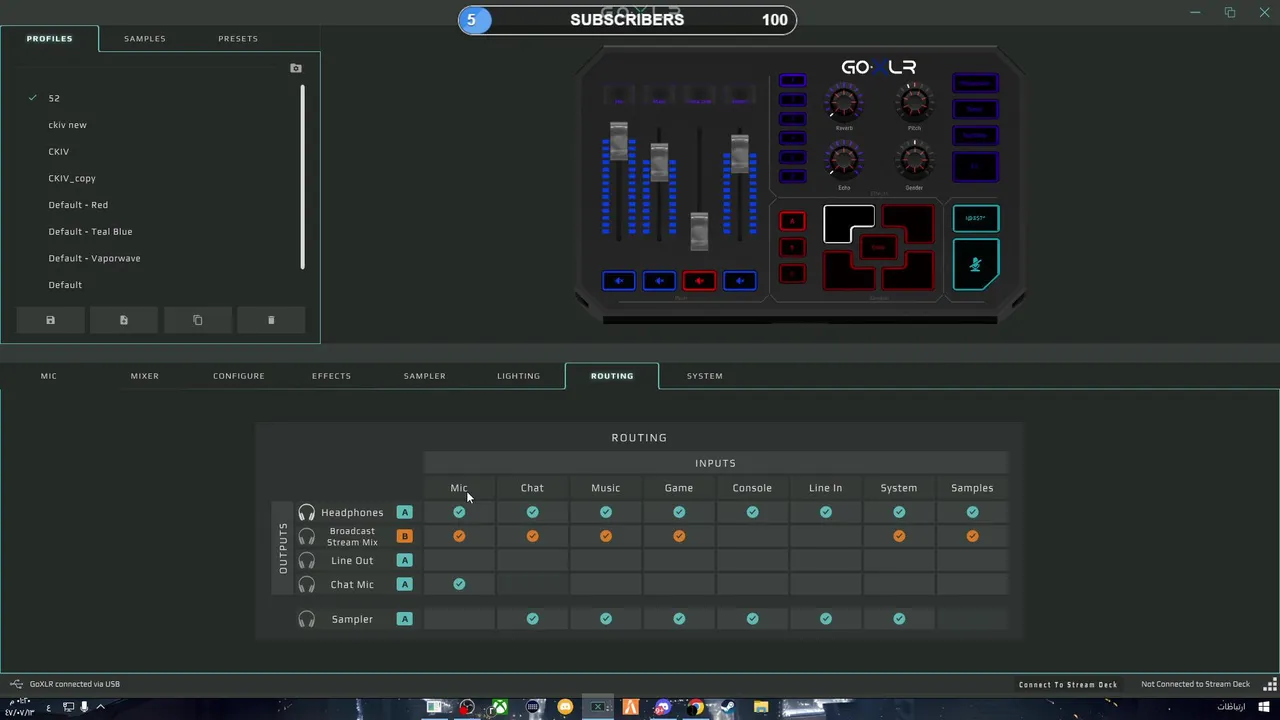Viewport: 1280px width, 720px height.
Task: Toggle the mic cough mute button on the device
Action: [975, 264]
